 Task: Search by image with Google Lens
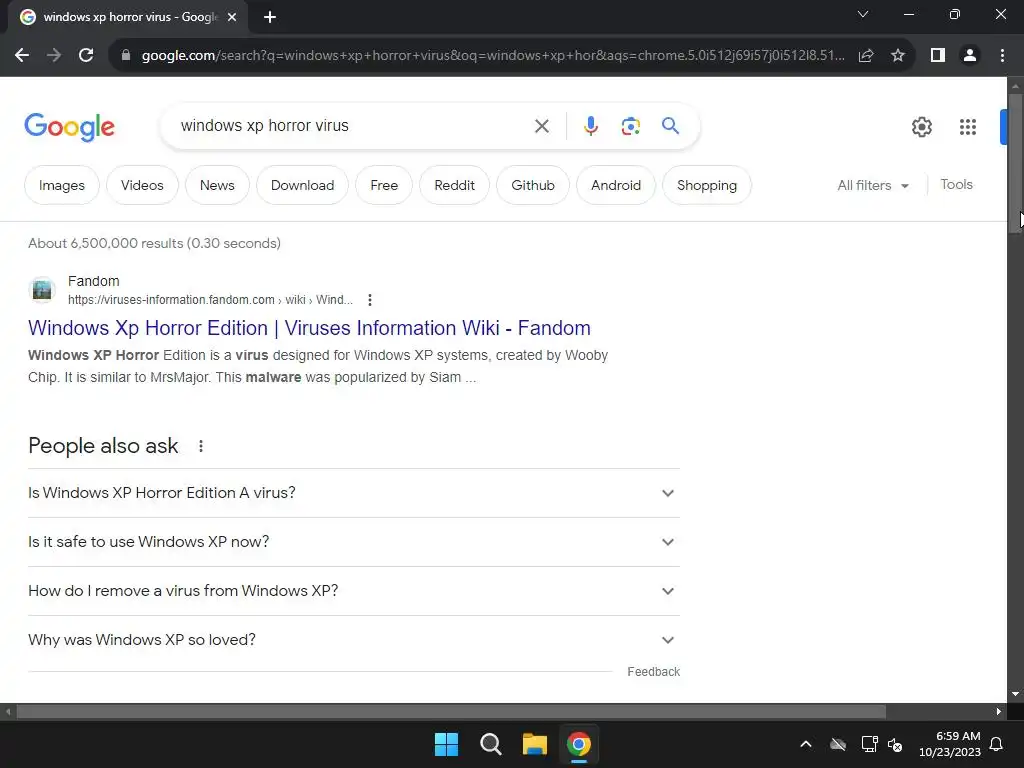[x=630, y=126]
